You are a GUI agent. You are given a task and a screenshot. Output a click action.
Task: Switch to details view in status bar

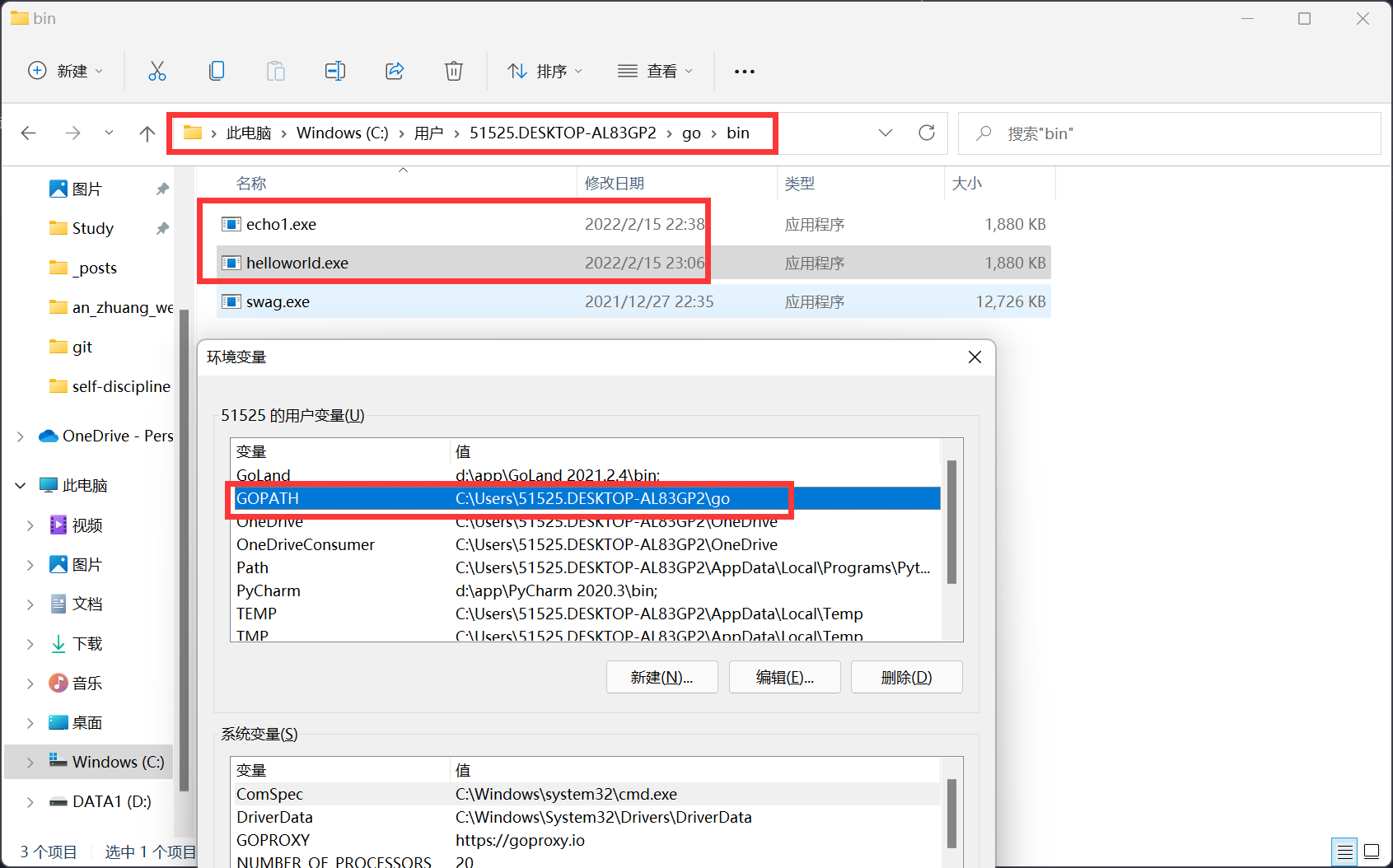pos(1344,852)
